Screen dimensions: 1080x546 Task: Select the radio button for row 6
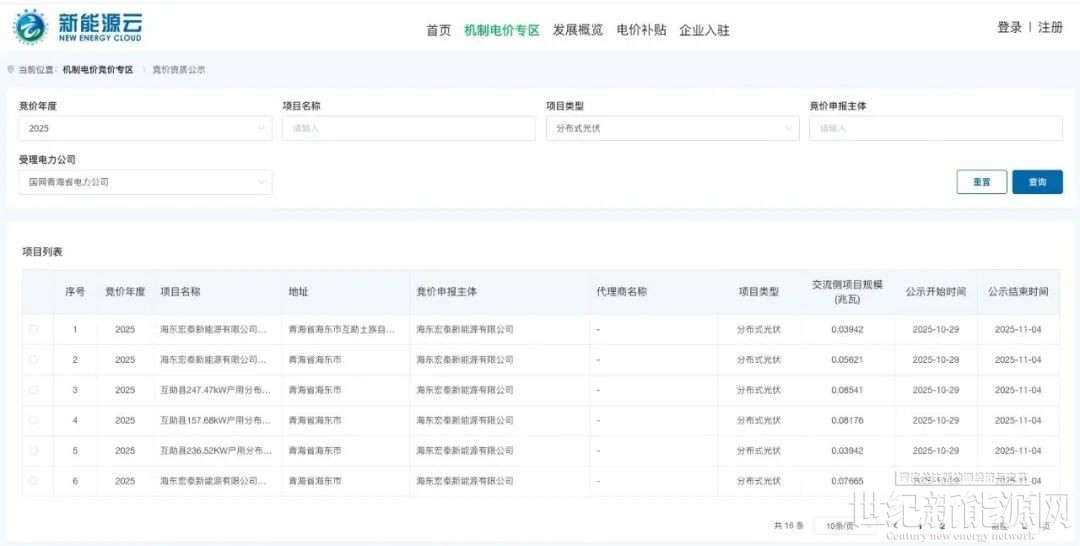click(35, 481)
